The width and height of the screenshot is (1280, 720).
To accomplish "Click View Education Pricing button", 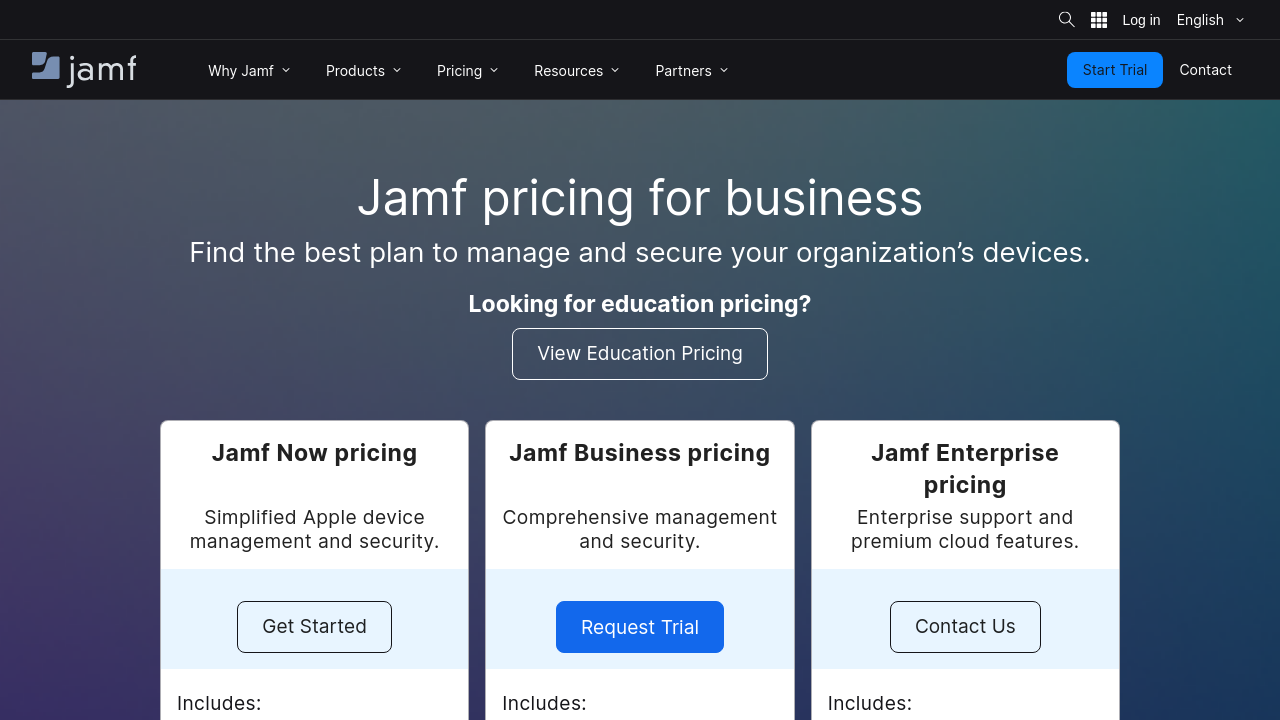I will [640, 354].
